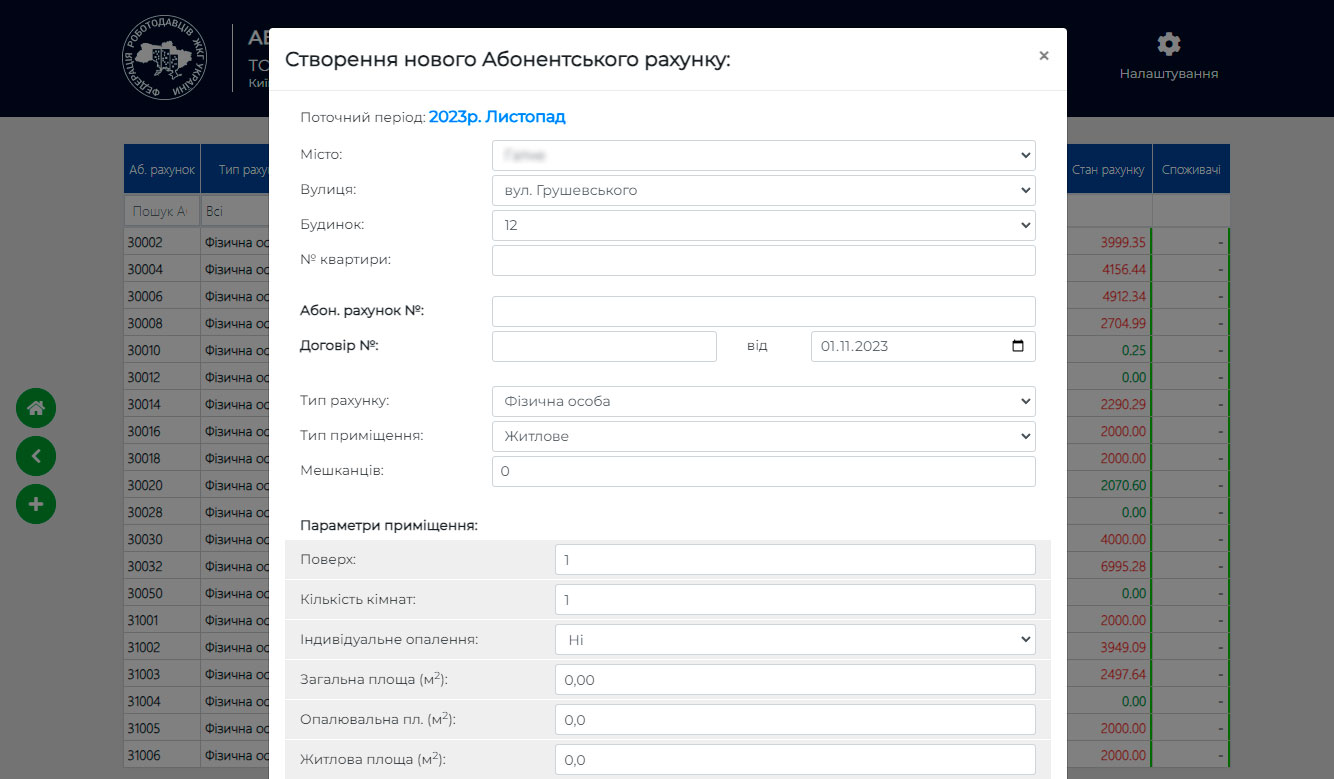Screen dimensions: 1334x779
Task: Expand the Будинок building dropdown
Action: [x=763, y=225]
